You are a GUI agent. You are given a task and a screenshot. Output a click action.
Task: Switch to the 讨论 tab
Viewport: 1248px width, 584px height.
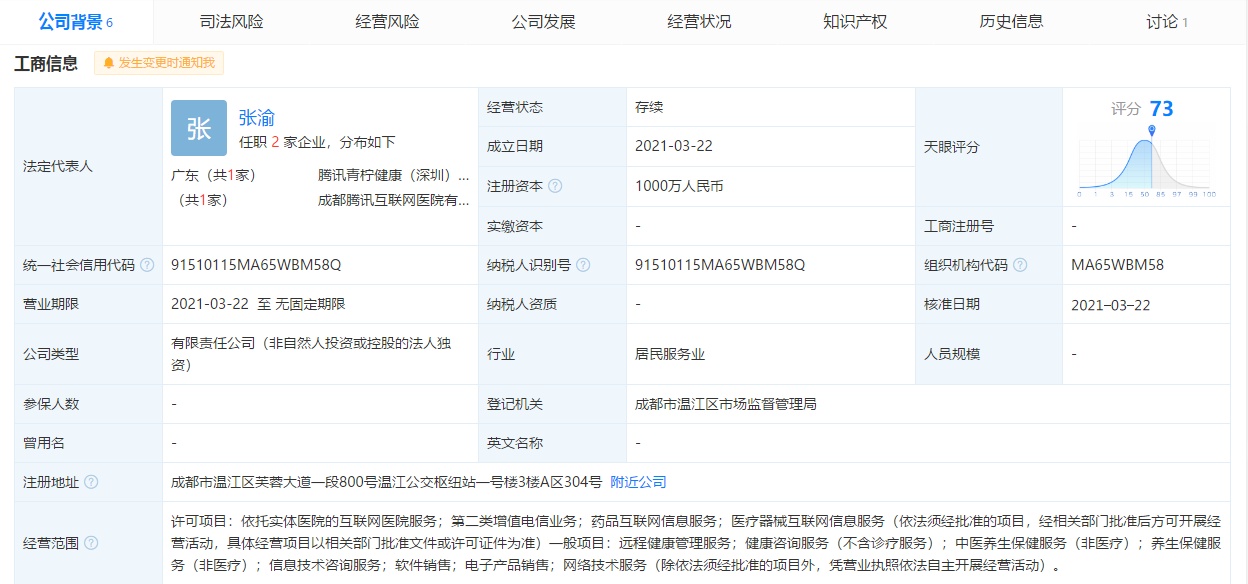coord(1167,22)
